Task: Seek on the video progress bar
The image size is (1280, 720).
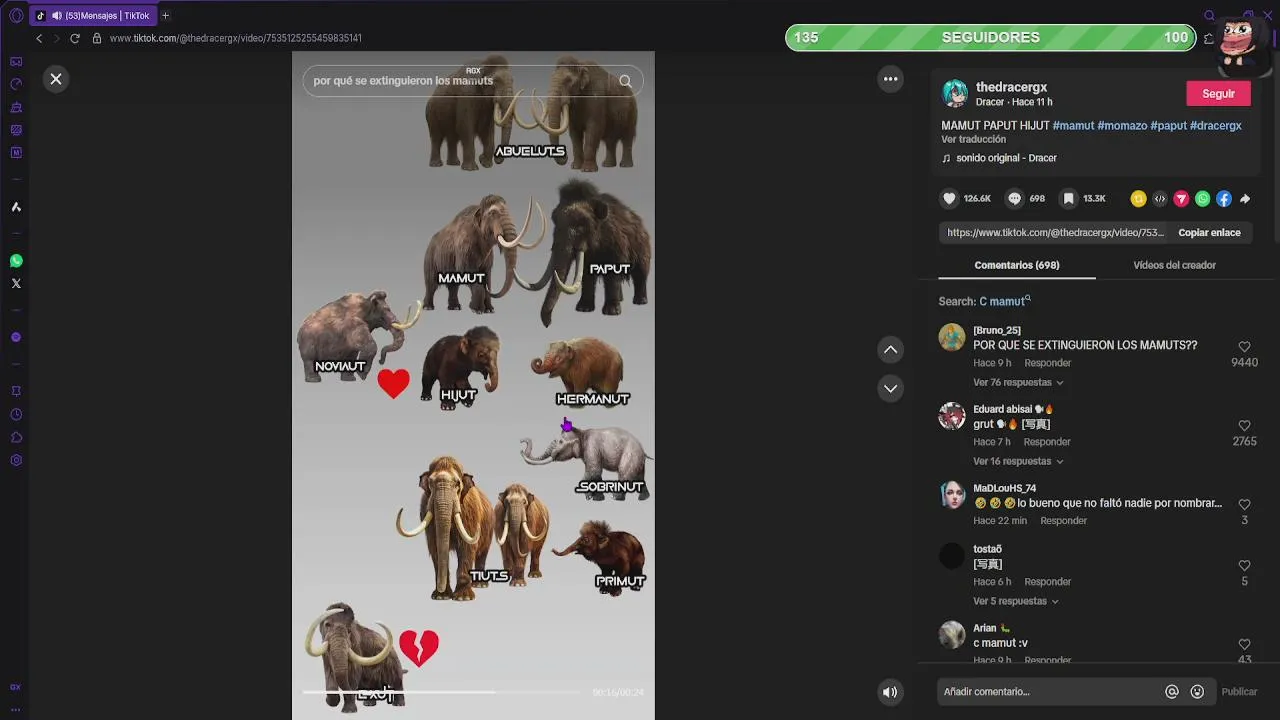Action: (x=441, y=692)
